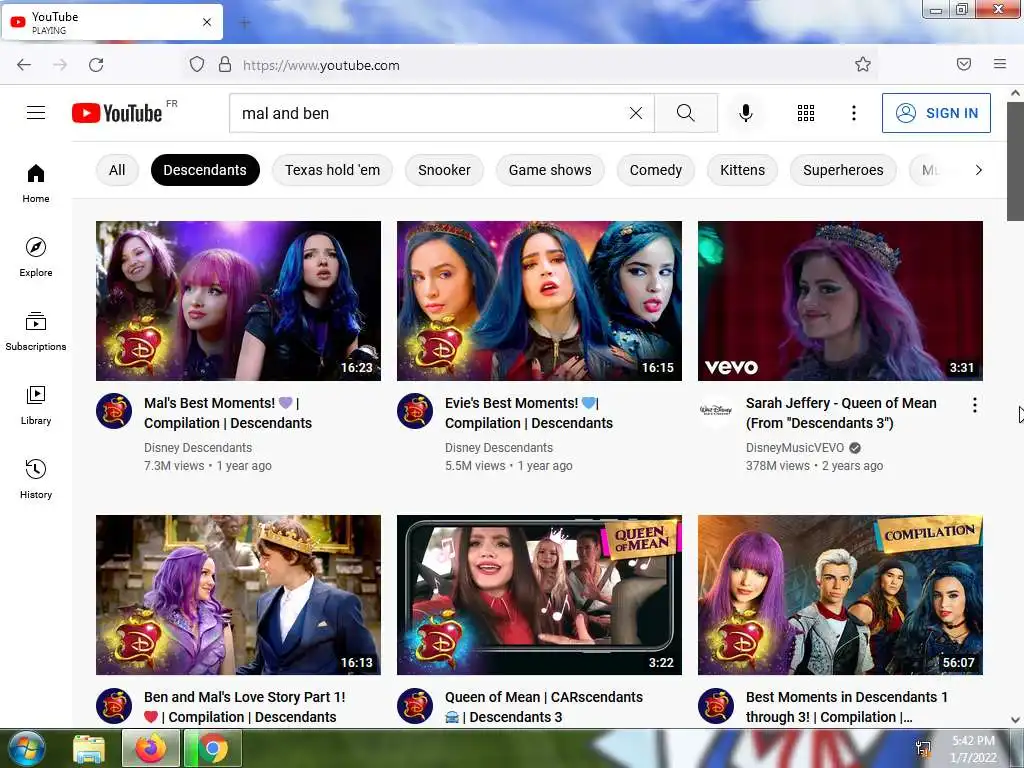Select the Kittens filter chip
The height and width of the screenshot is (768, 1024).
click(743, 170)
